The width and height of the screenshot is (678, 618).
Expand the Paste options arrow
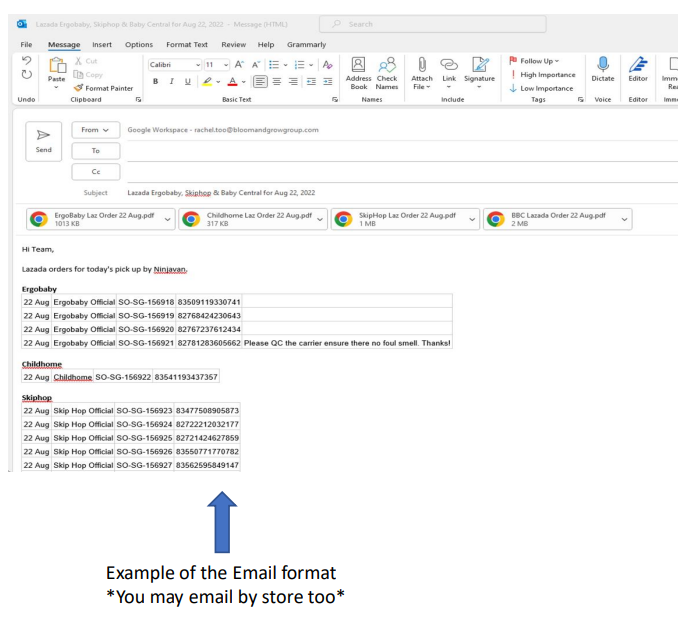(56, 87)
